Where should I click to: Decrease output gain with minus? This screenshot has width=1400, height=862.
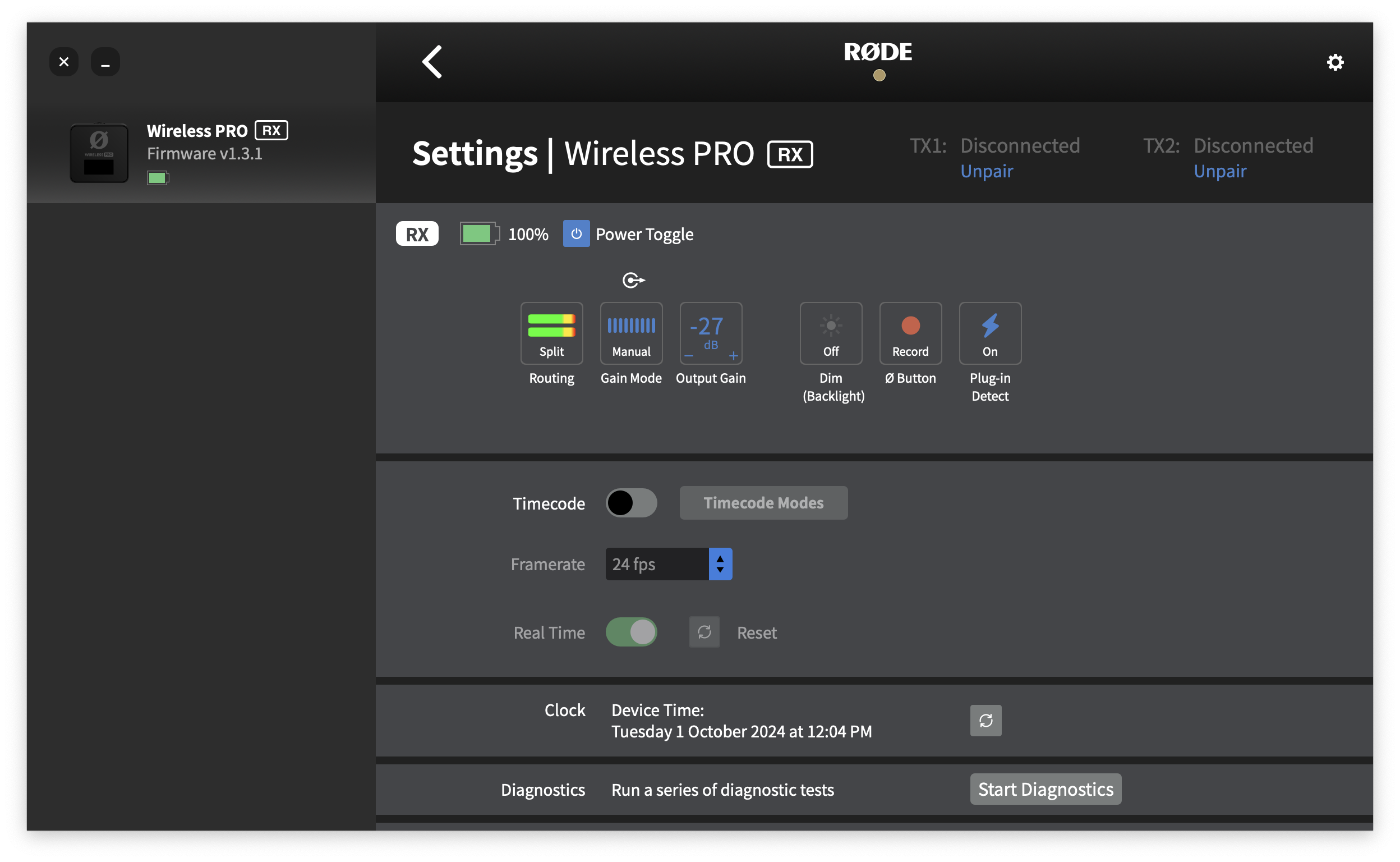click(x=688, y=356)
